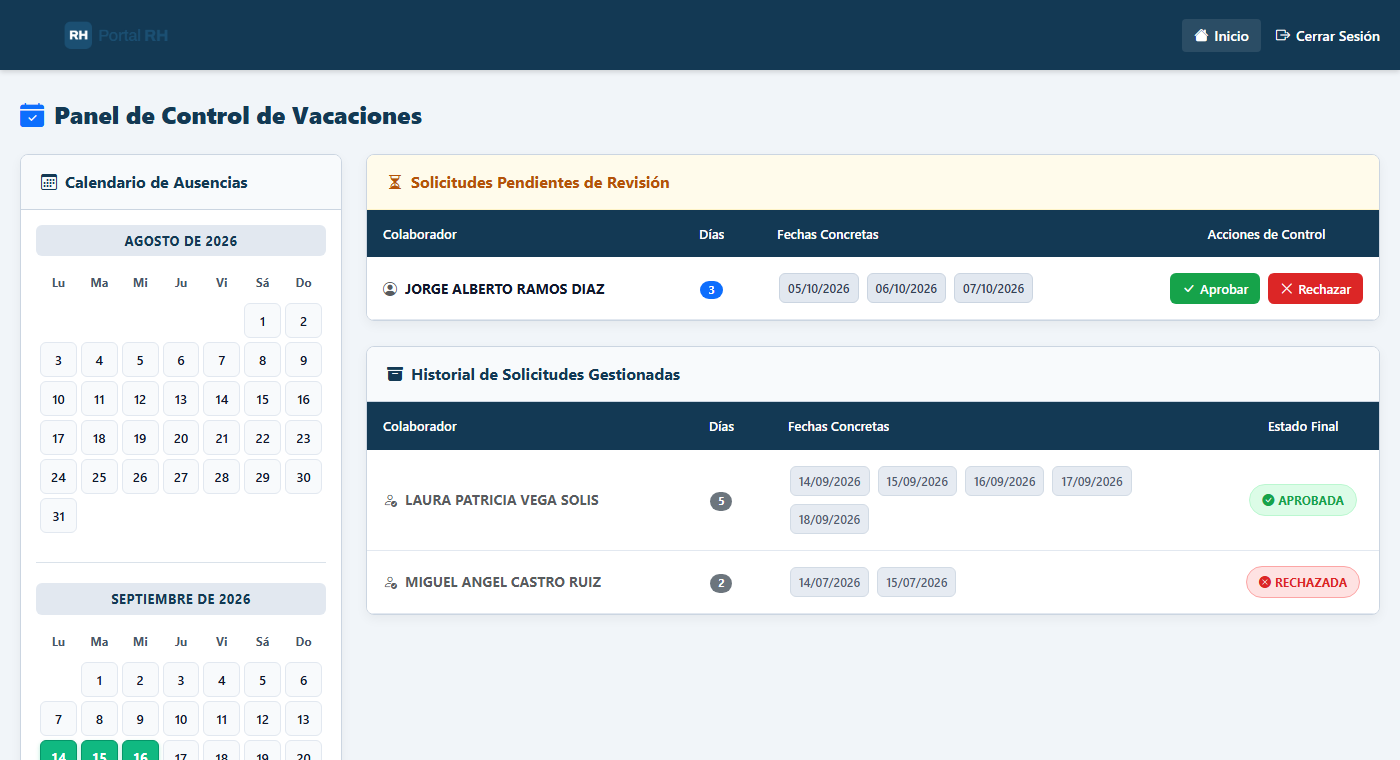Click the name JORGE ALBERTO RAMOS DIAZ
Image resolution: width=1400 pixels, height=760 pixels.
(505, 289)
